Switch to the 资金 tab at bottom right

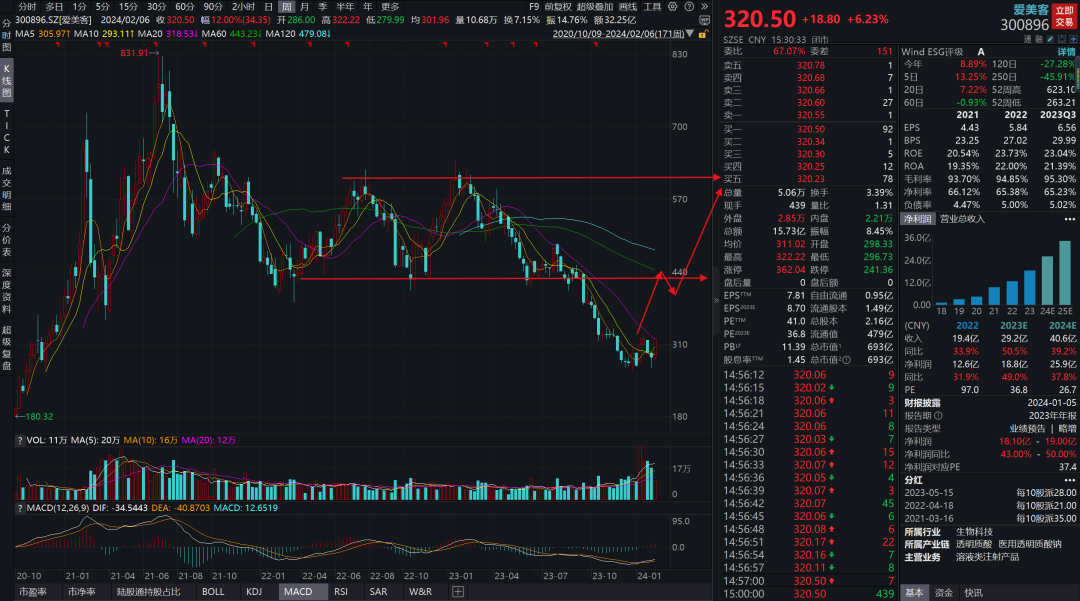pyautogui.click(x=944, y=592)
